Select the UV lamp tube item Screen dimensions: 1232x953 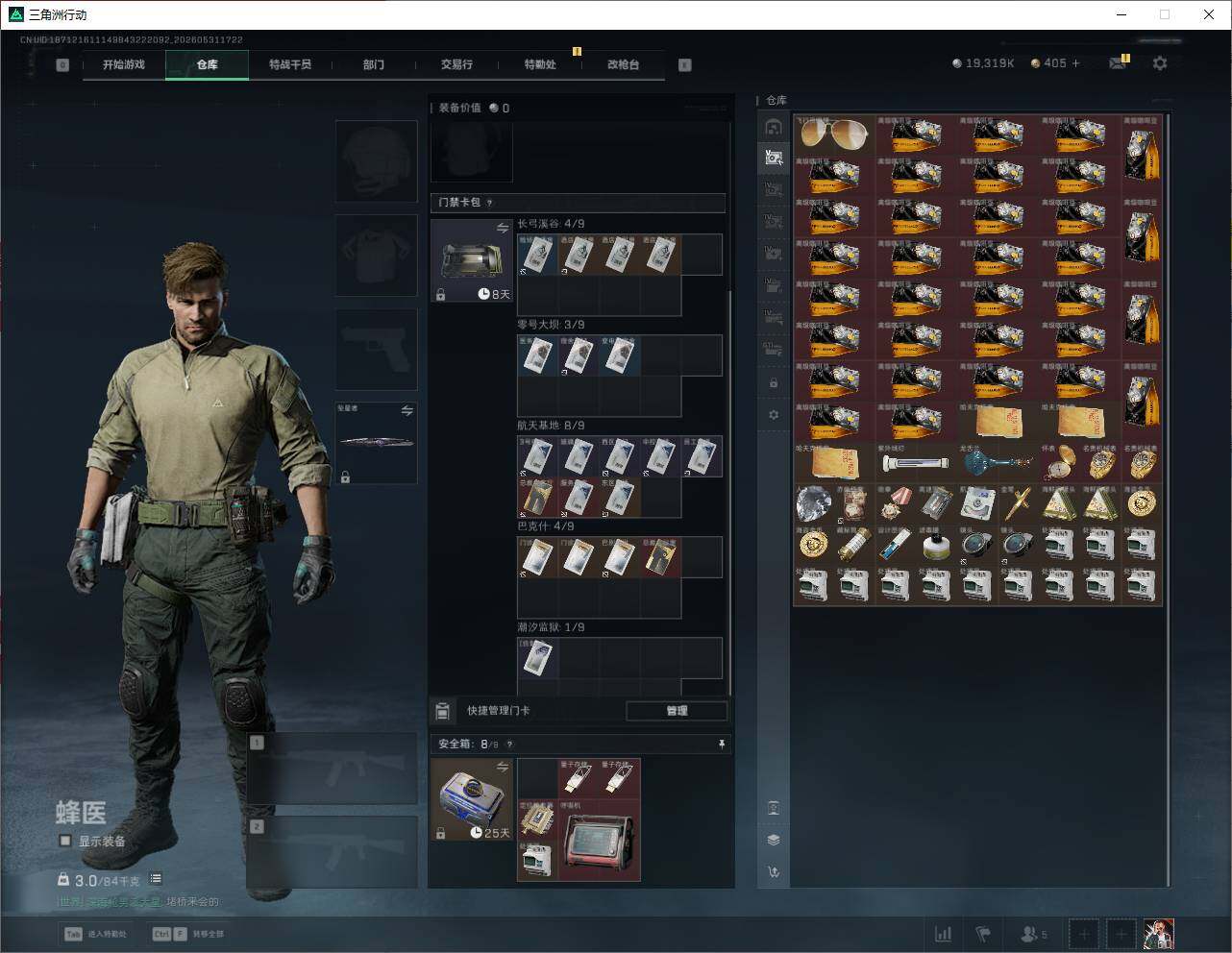pos(916,462)
